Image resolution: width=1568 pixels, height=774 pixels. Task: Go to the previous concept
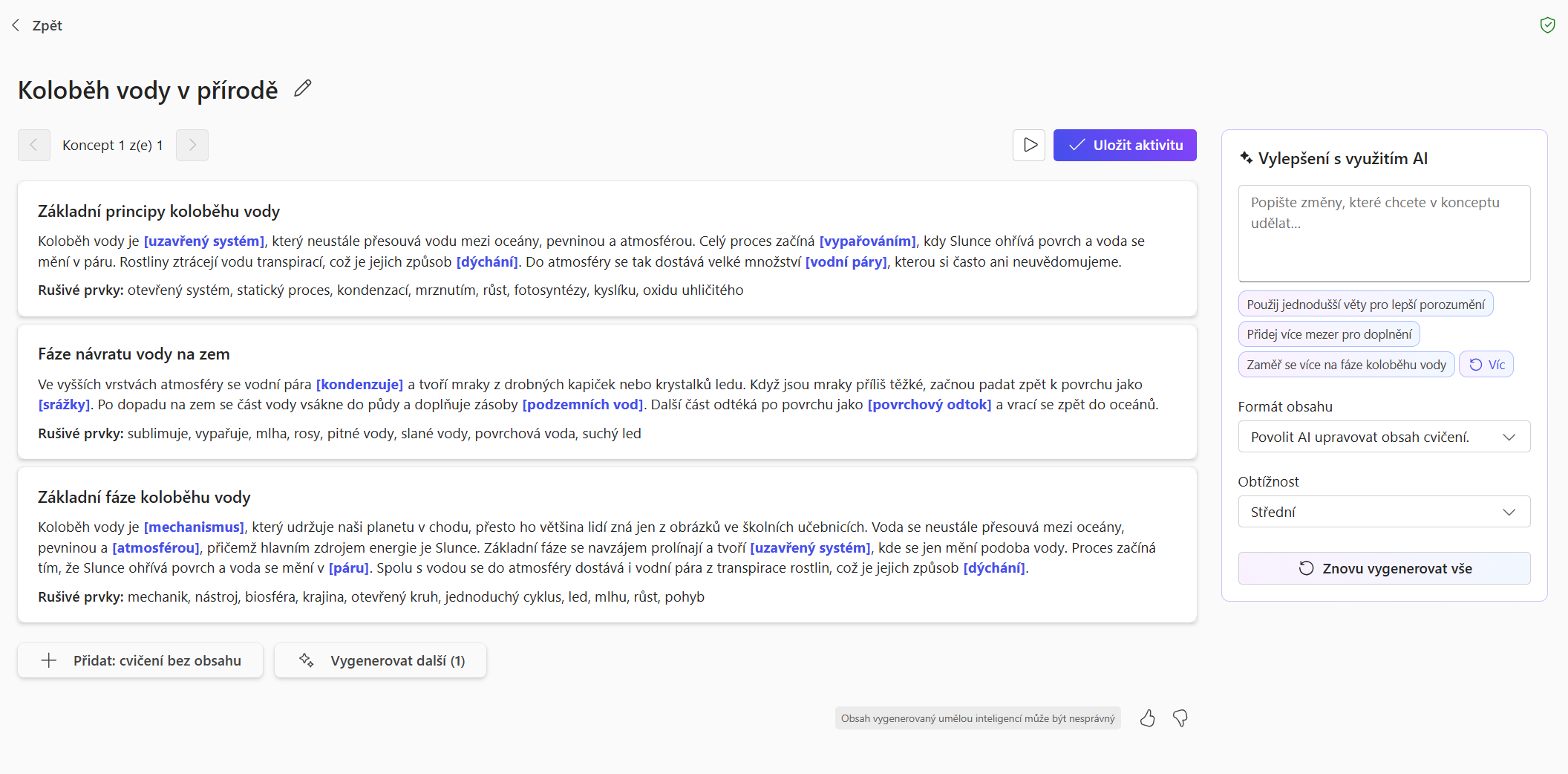point(34,145)
